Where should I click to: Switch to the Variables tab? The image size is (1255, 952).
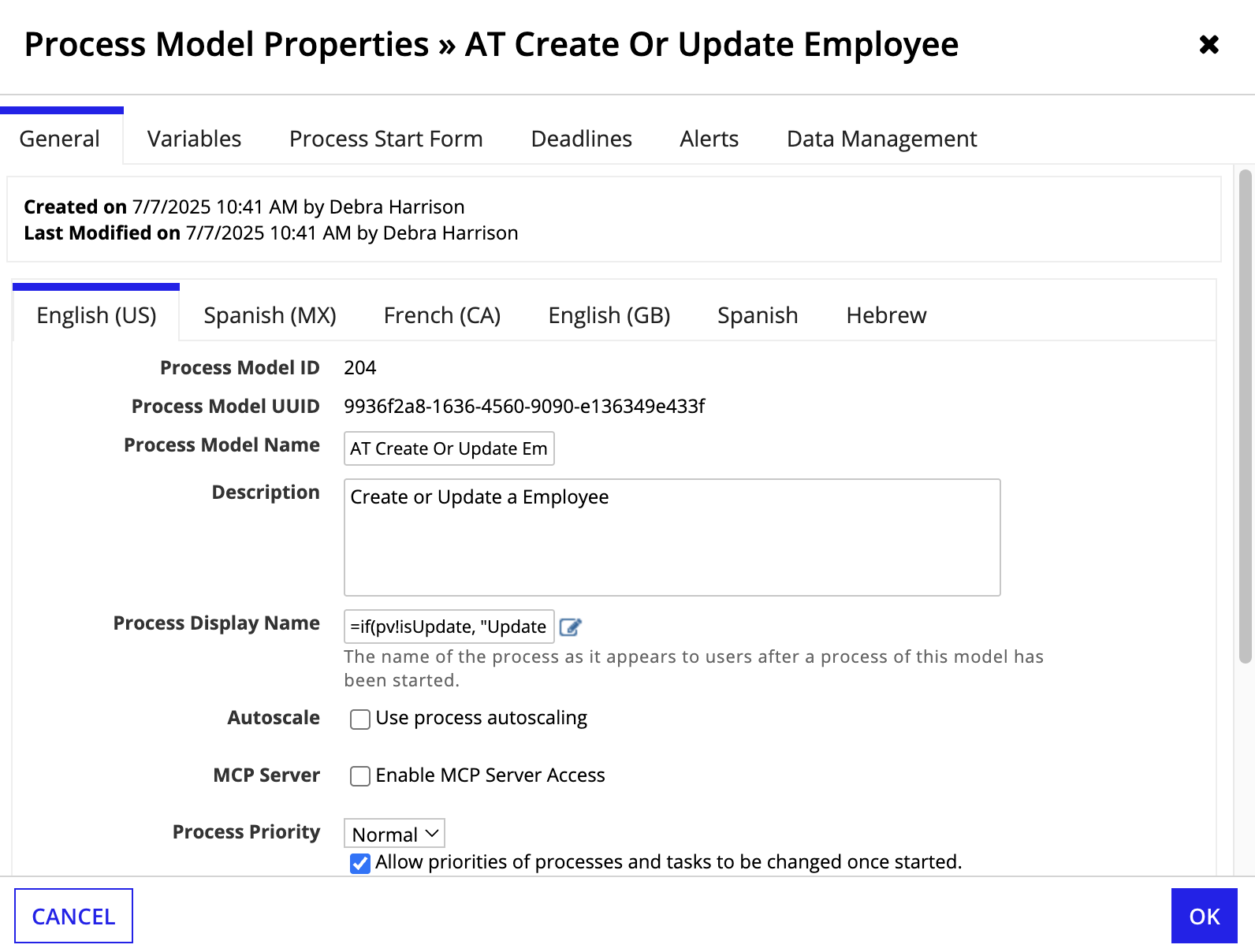(194, 139)
